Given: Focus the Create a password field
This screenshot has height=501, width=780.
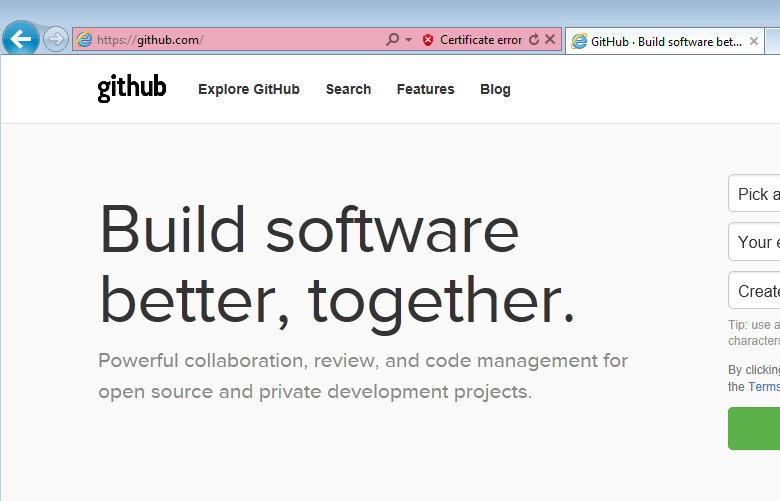Looking at the screenshot, I should click(754, 291).
